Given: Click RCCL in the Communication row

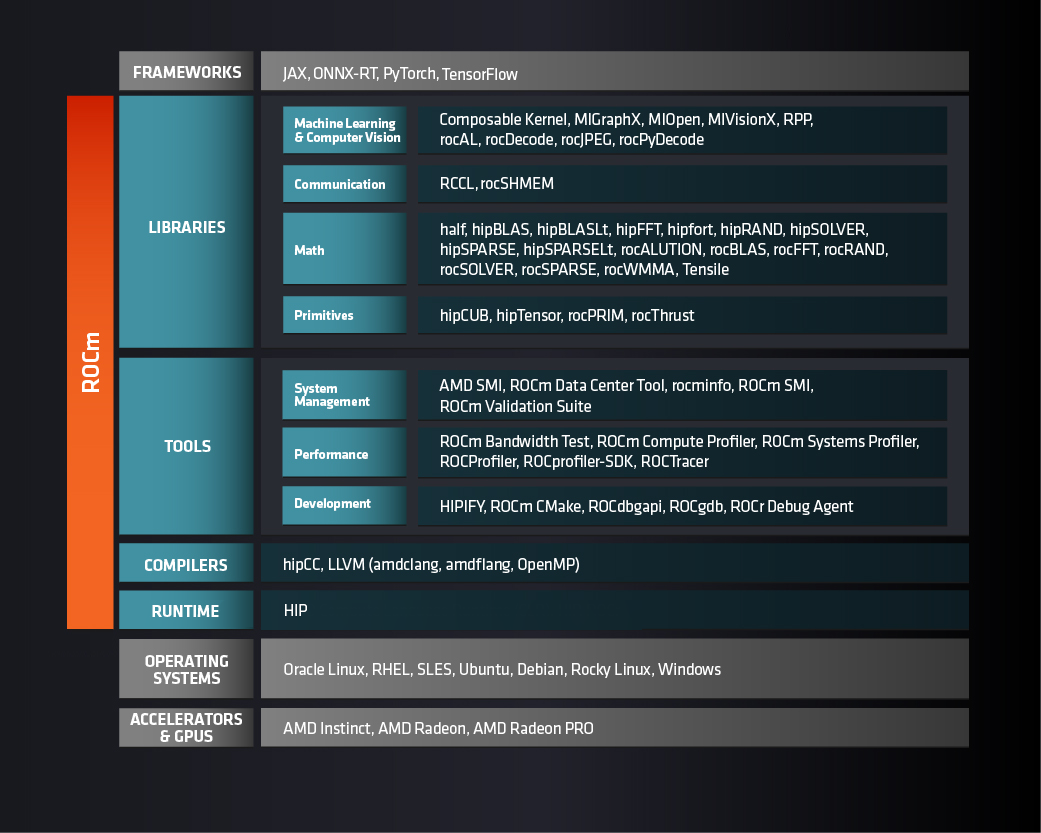Looking at the screenshot, I should [x=457, y=184].
